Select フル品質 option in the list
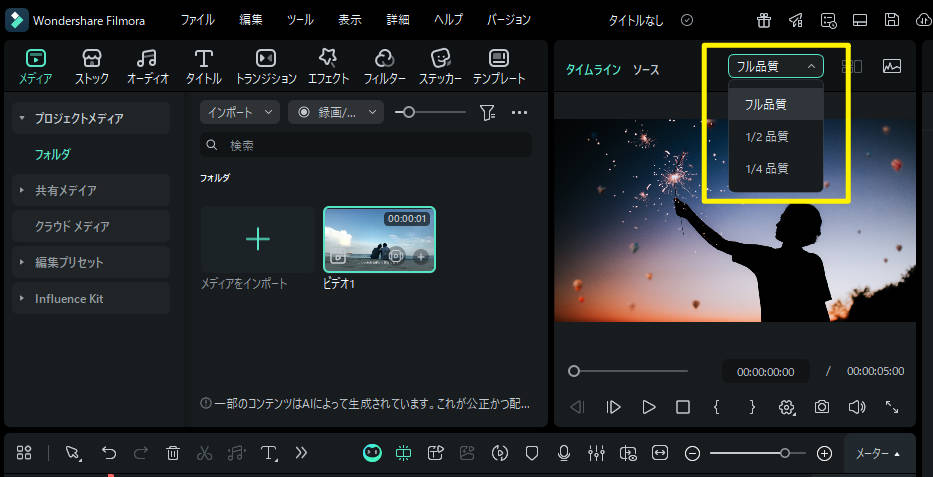The width and height of the screenshot is (933, 477). (775, 104)
